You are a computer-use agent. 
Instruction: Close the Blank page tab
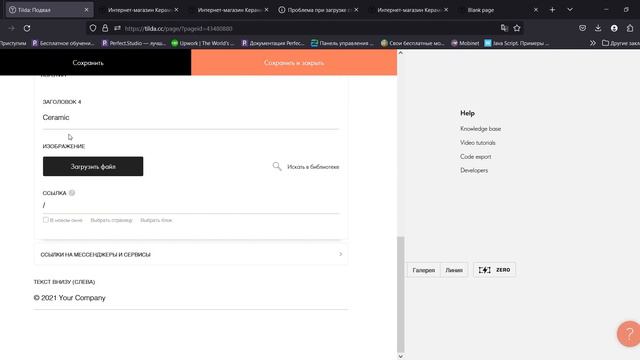(536, 10)
